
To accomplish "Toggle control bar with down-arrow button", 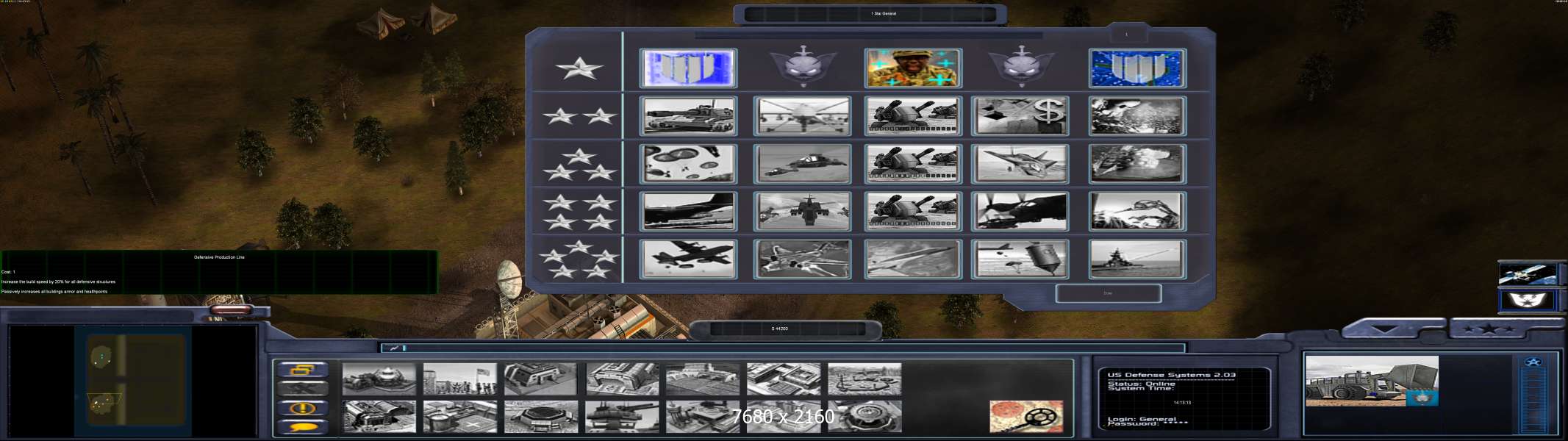I will (1386, 329).
